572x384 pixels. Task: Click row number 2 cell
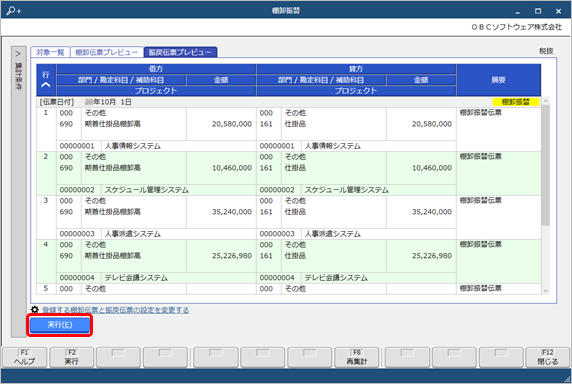(46, 174)
